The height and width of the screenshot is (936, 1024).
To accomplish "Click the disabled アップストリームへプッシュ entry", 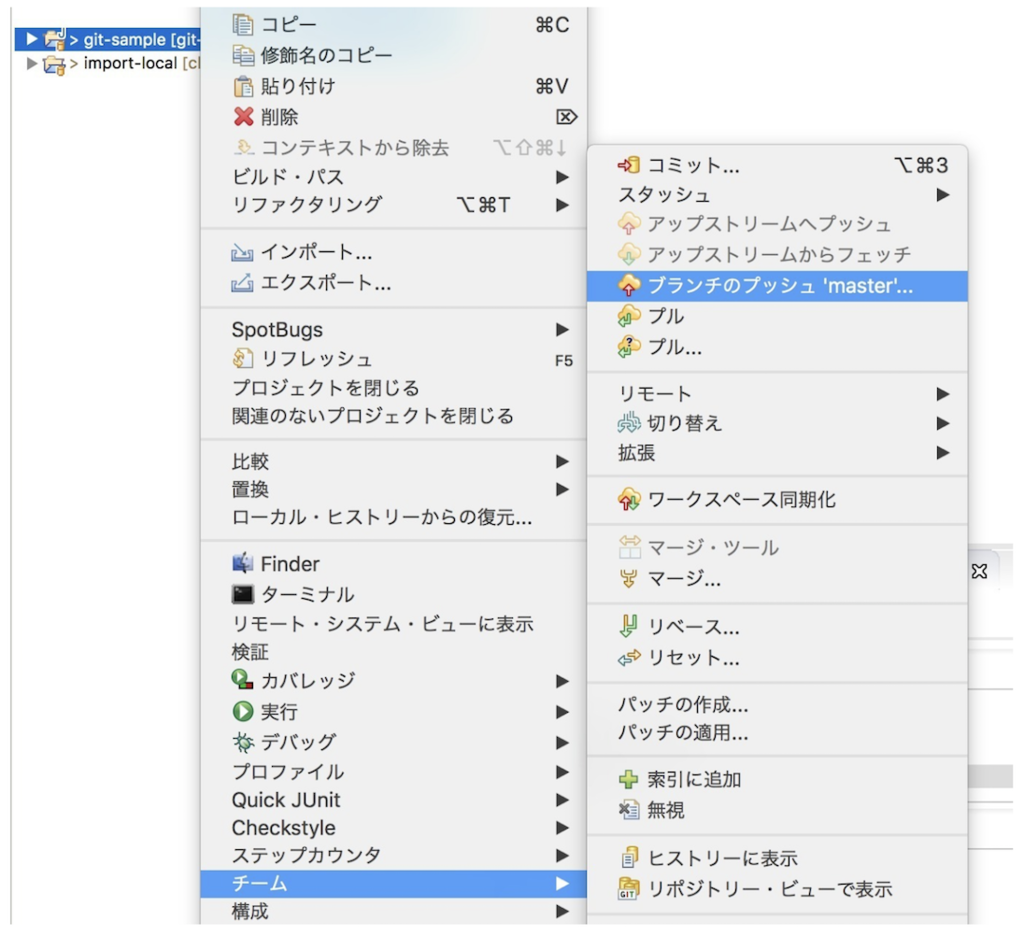I will (x=777, y=225).
